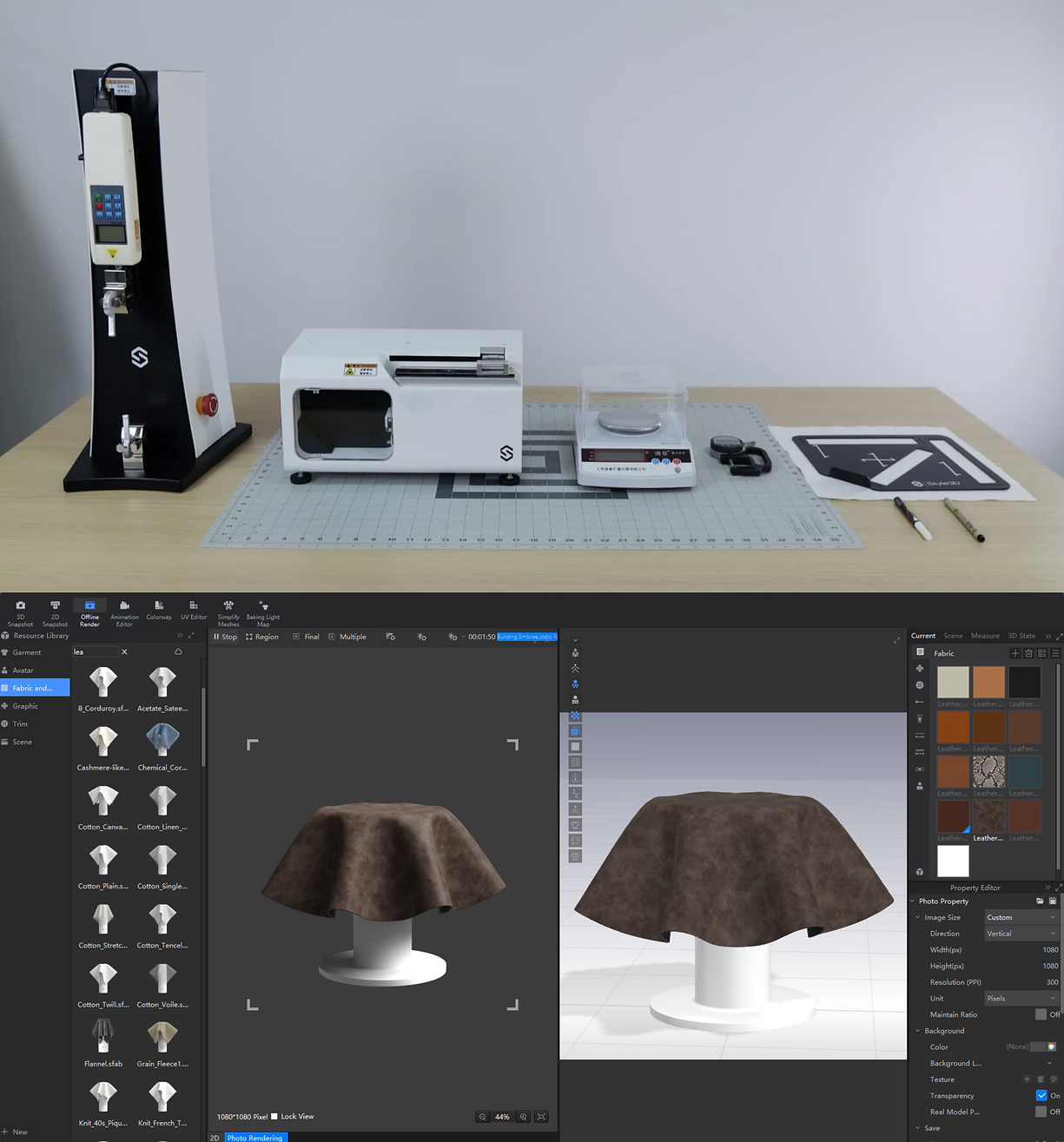Screen dimensions: 1064x1142
Task: Open the Baking Light Map tool
Action: click(262, 611)
